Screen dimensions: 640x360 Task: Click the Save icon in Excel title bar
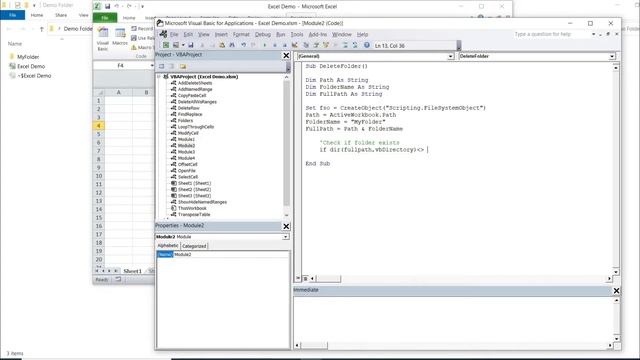(x=108, y=6)
